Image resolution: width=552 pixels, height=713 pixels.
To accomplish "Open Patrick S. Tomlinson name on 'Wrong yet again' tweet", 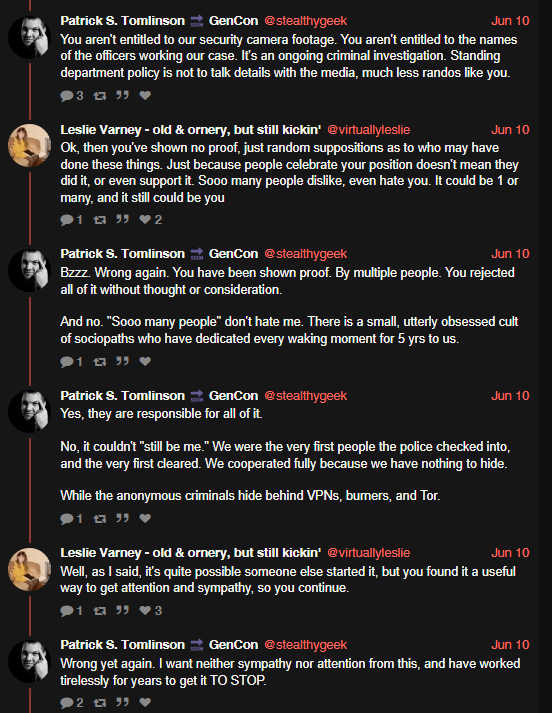I will click(122, 645).
